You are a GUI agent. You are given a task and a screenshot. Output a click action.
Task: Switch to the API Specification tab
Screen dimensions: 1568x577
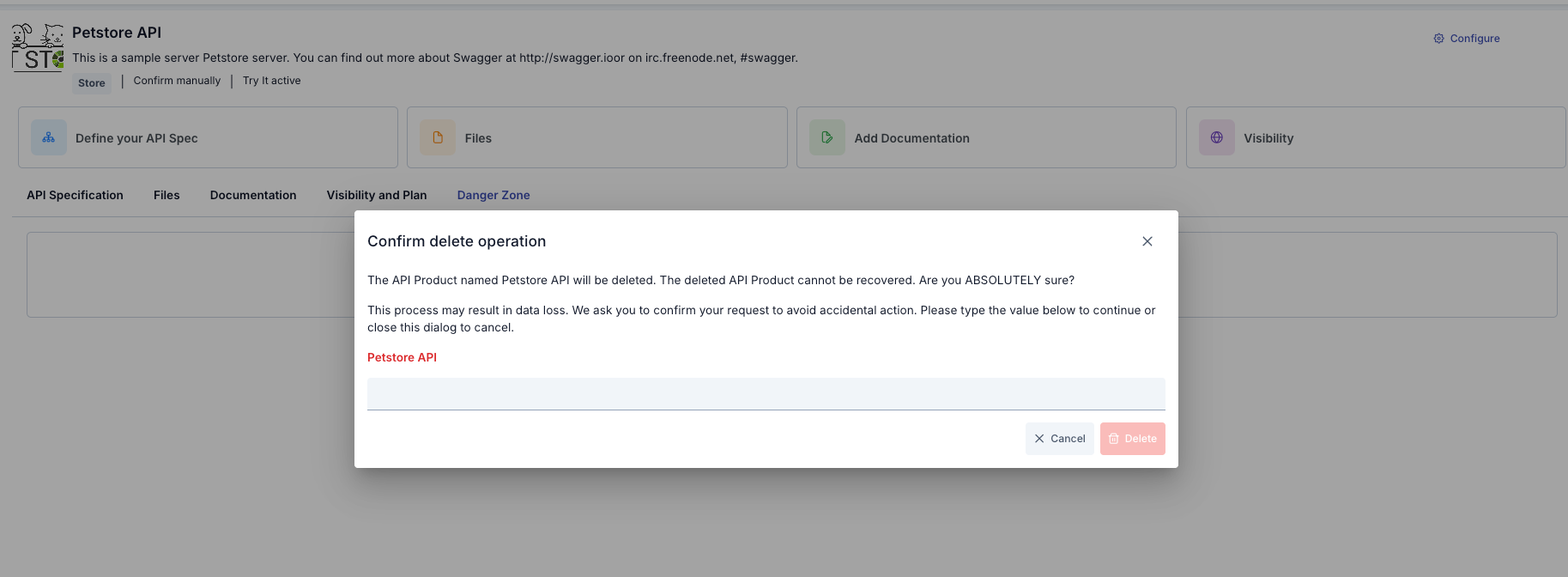(x=74, y=195)
